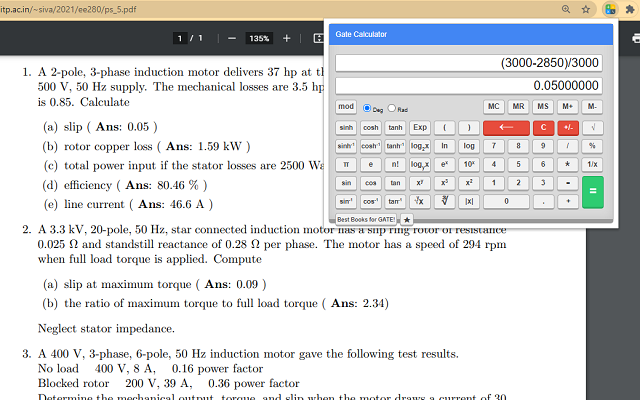Click the PDF zoom out minus icon
Image resolution: width=640 pixels, height=400 pixels.
[232, 38]
